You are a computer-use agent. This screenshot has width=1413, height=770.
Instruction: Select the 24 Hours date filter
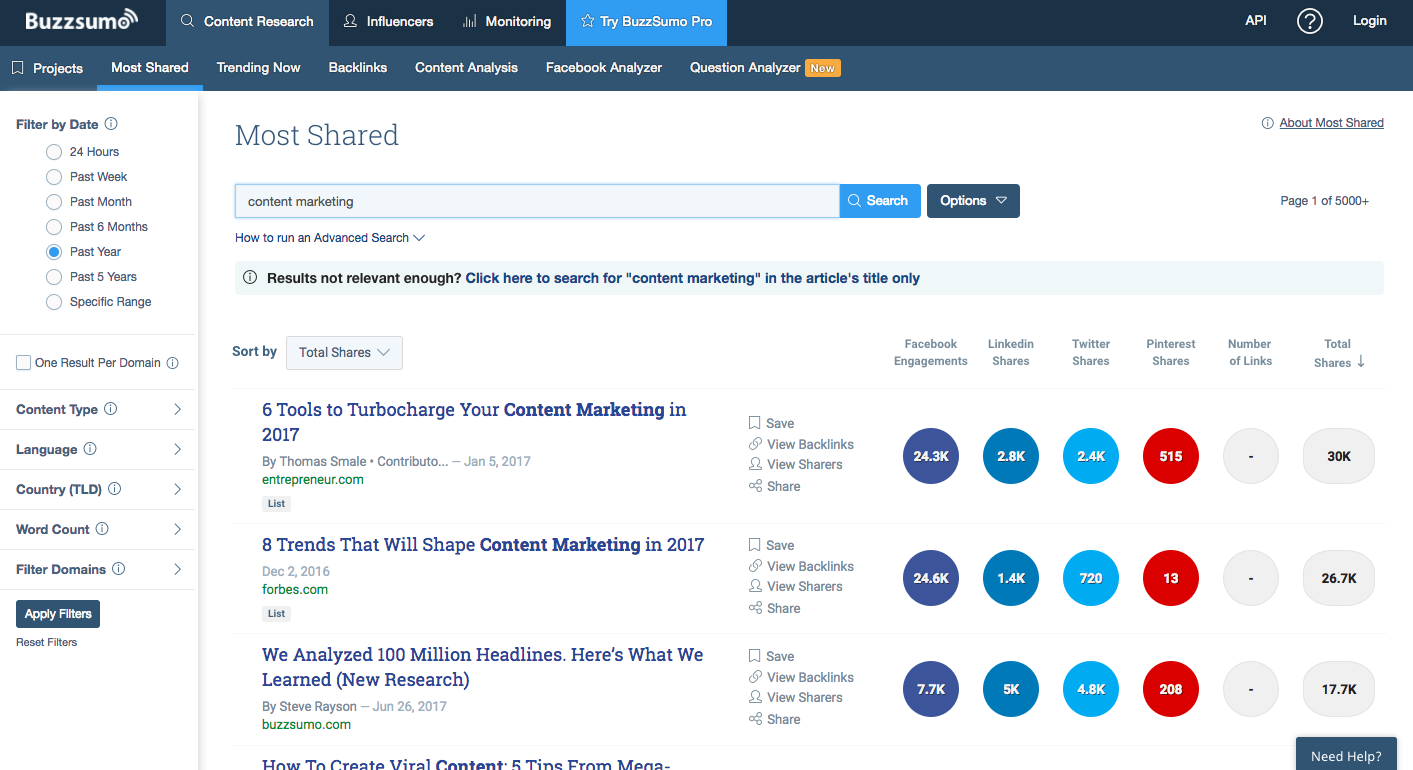coord(54,152)
